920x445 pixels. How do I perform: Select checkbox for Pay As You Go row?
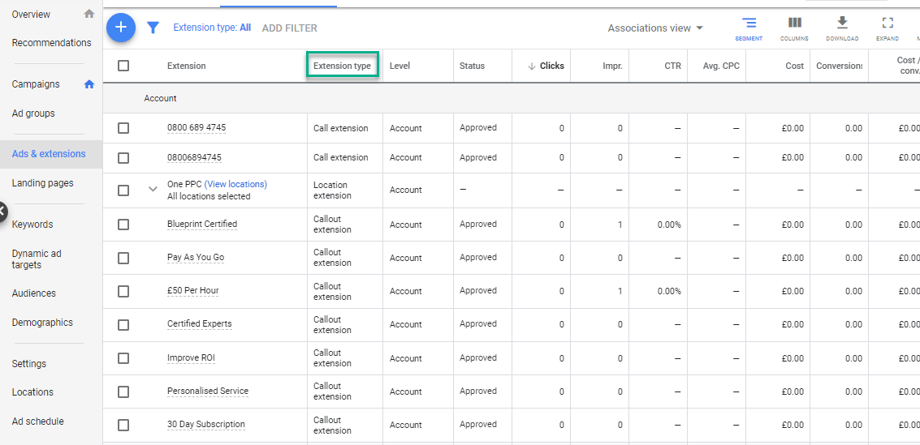point(123,258)
